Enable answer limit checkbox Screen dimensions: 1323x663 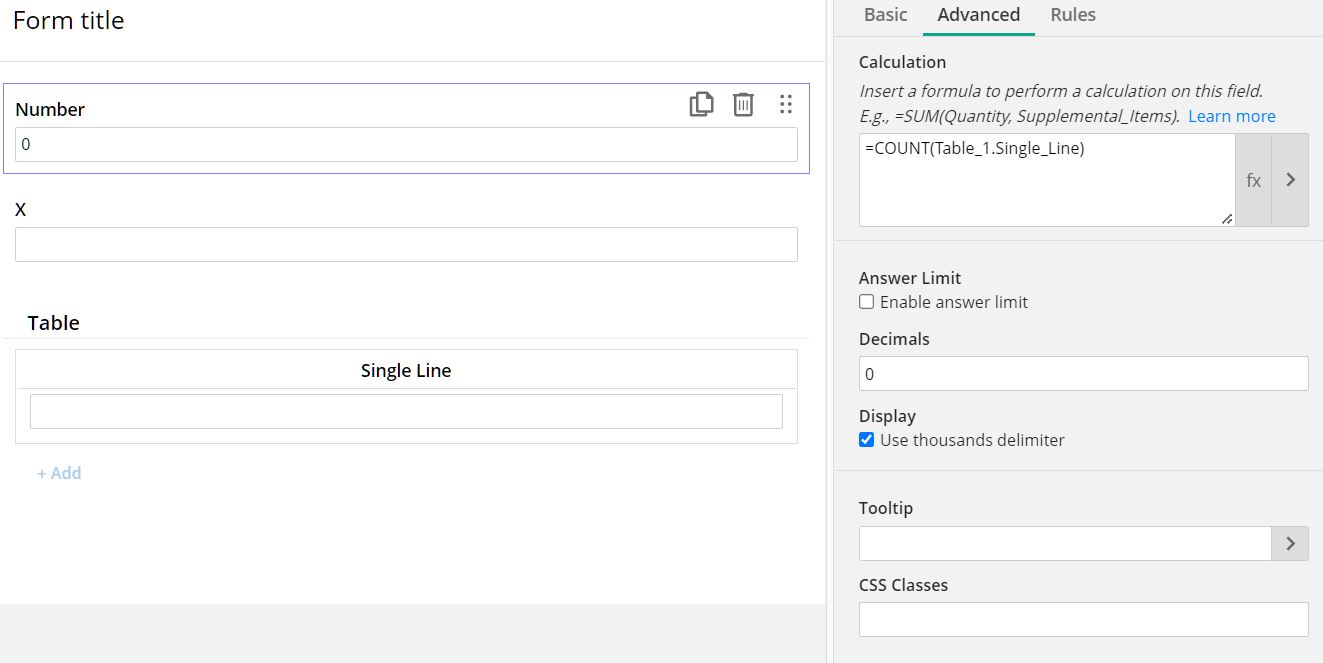point(867,302)
